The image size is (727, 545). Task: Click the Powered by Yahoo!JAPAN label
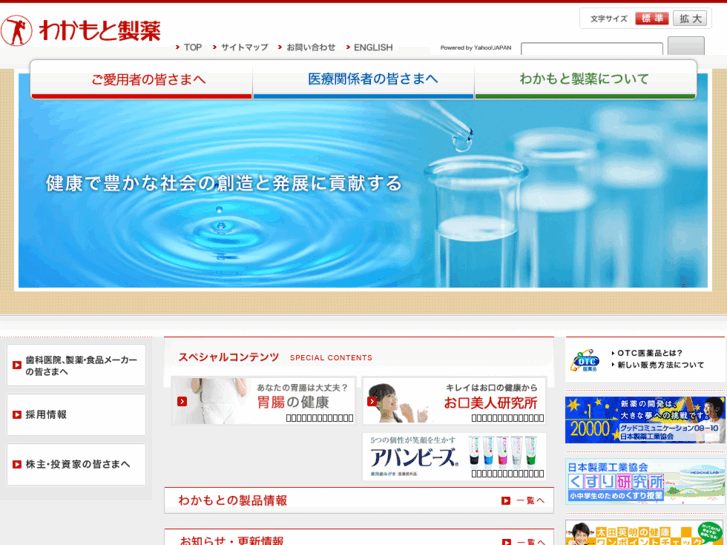(476, 48)
